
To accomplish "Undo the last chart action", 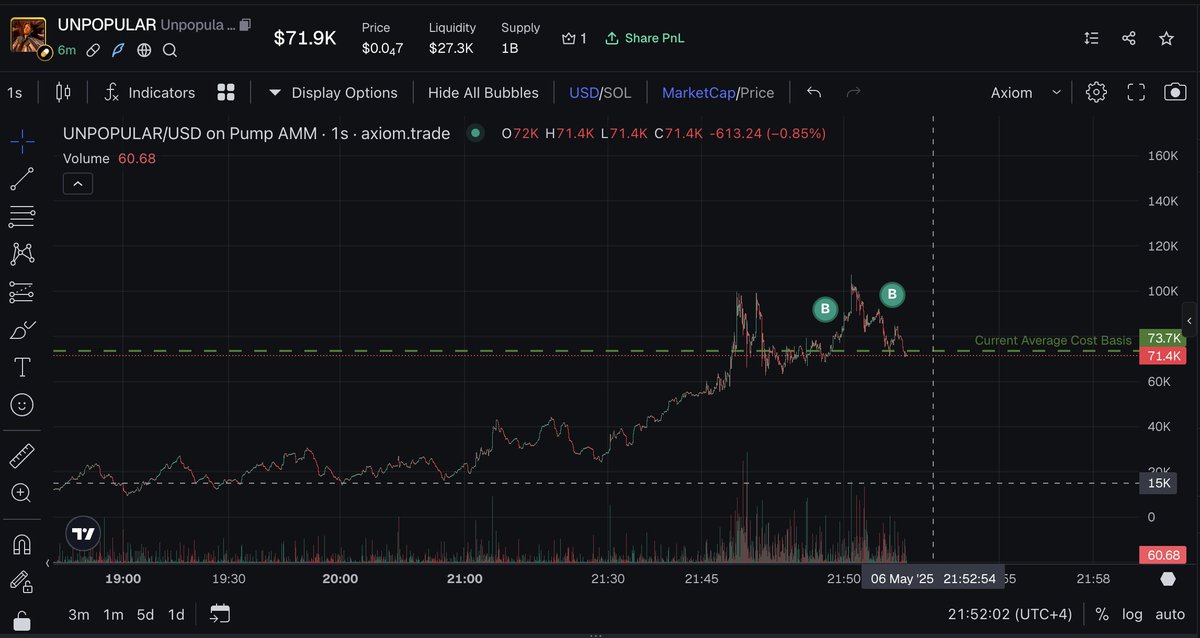I will [814, 92].
